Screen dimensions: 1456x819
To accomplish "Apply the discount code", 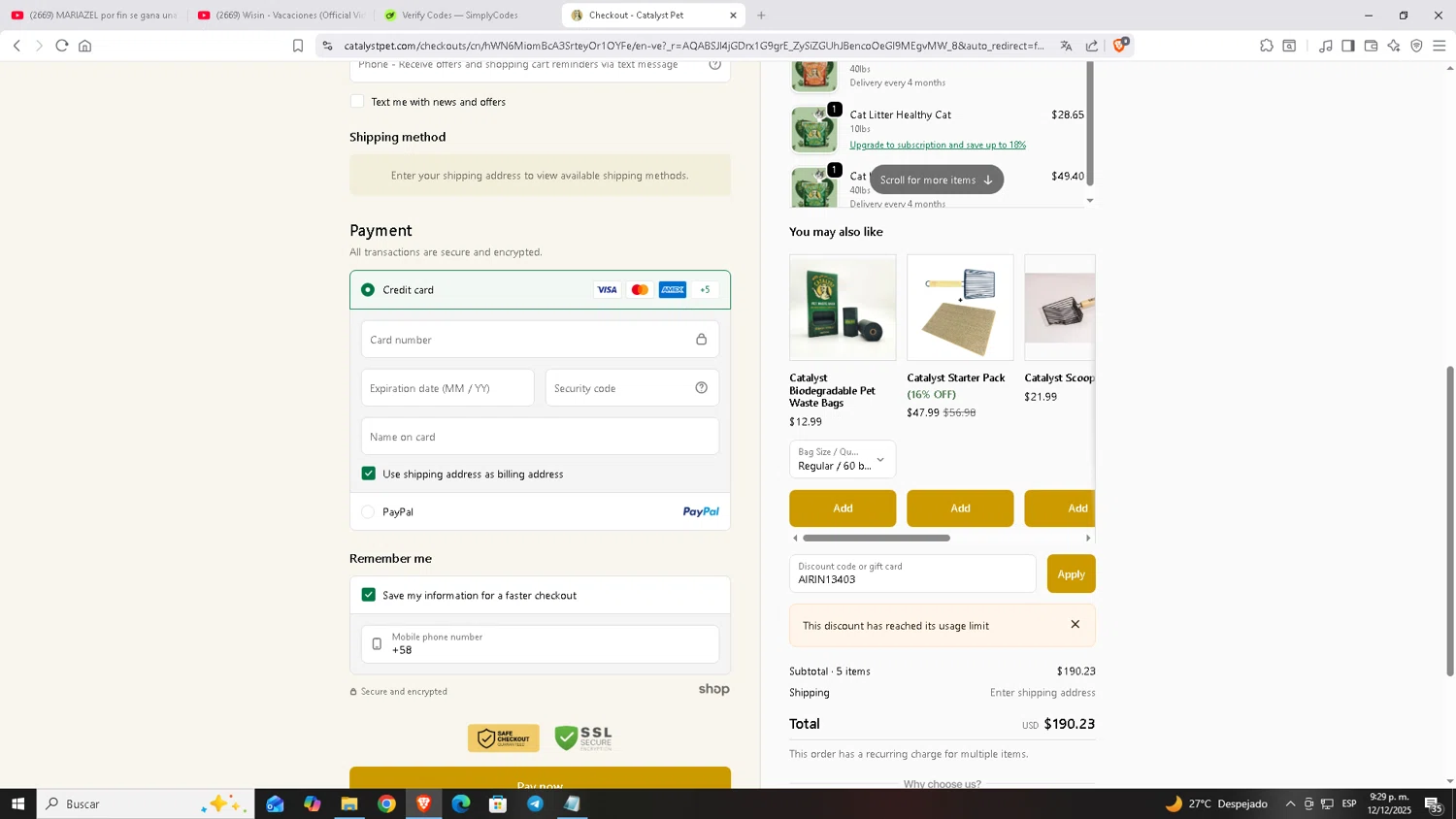I will click(1072, 574).
